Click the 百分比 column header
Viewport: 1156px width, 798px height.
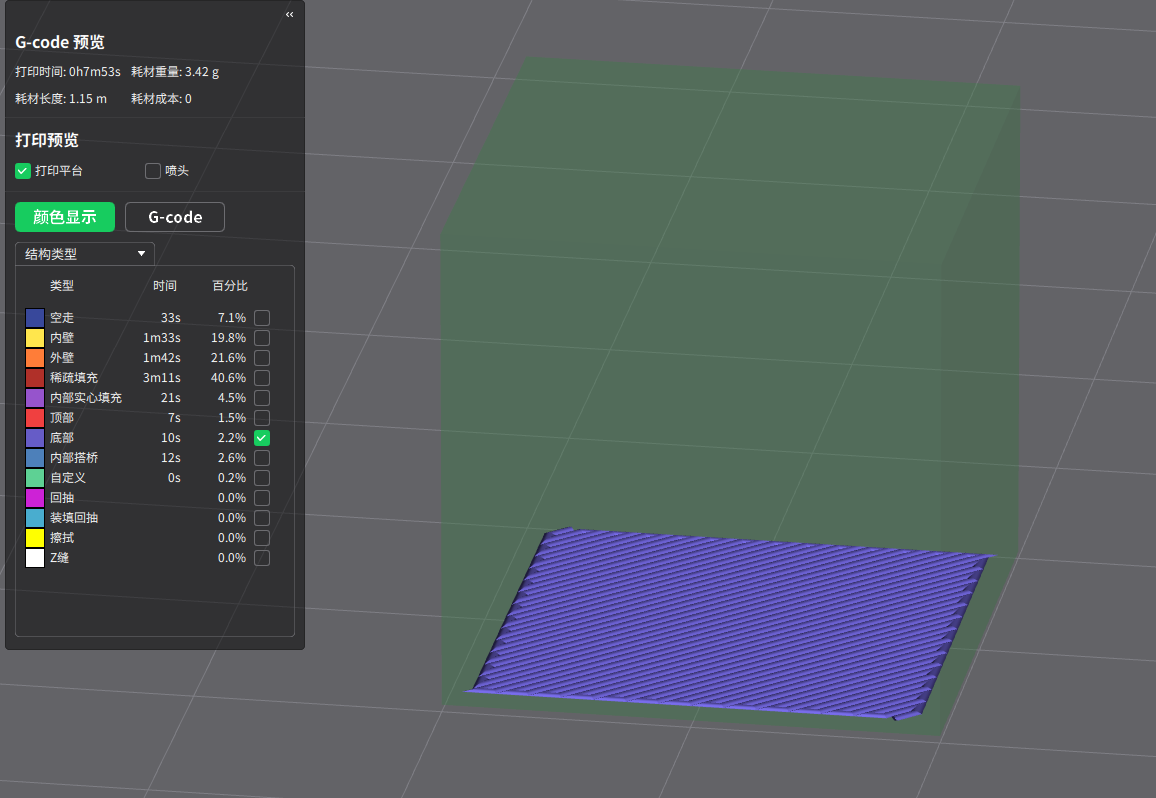[x=230, y=285]
